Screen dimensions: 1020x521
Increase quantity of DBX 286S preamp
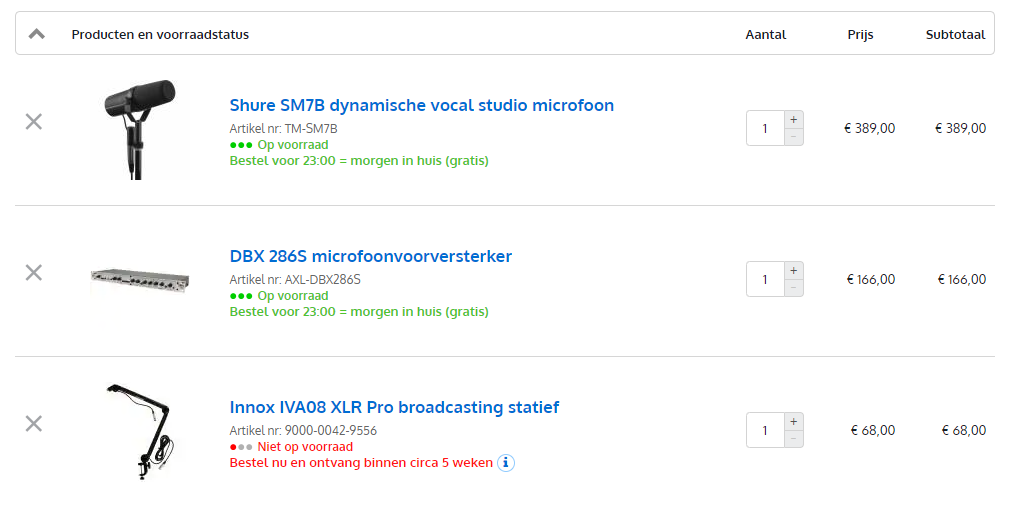(x=794, y=270)
